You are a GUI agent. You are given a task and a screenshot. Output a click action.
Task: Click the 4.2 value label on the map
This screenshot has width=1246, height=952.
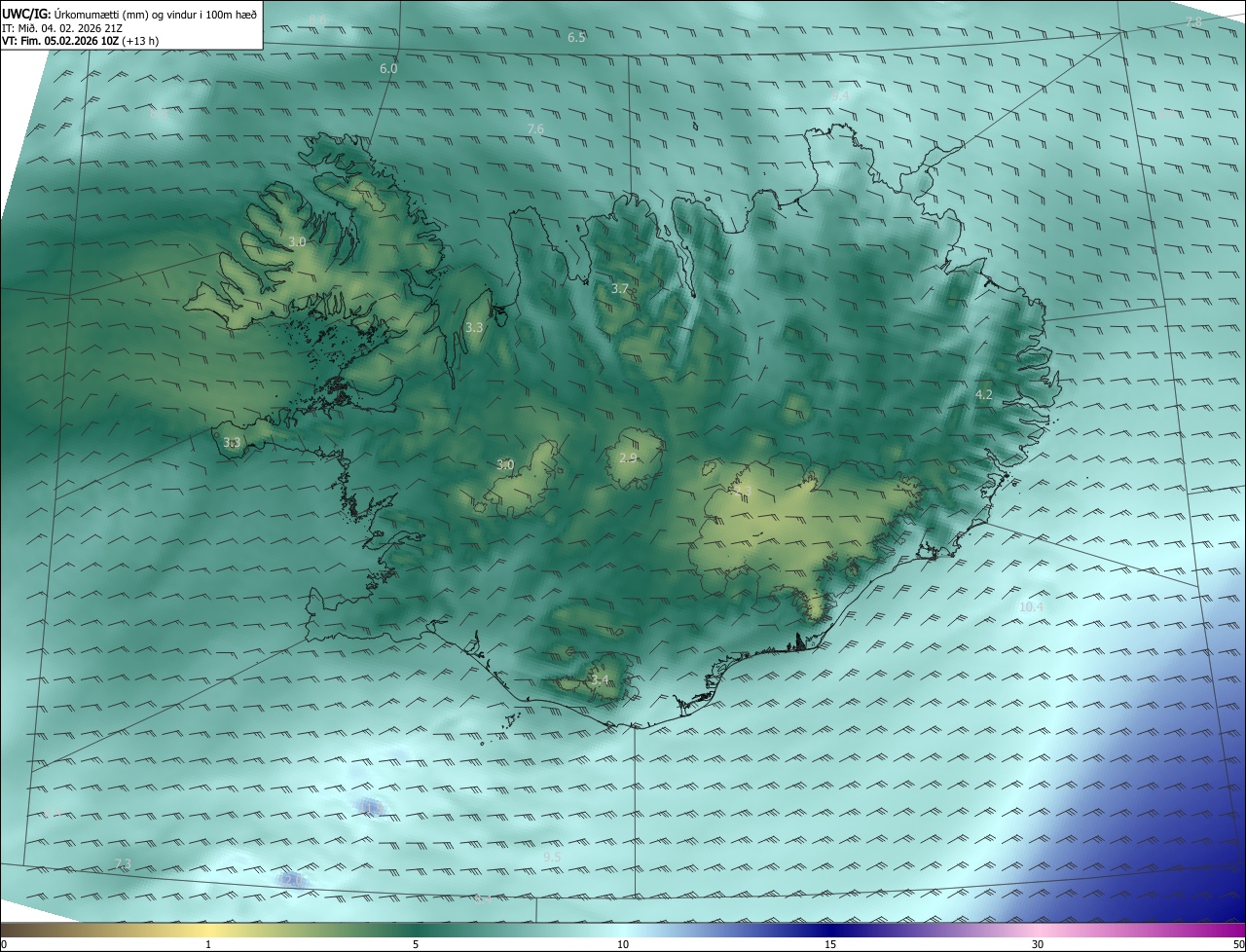984,394
